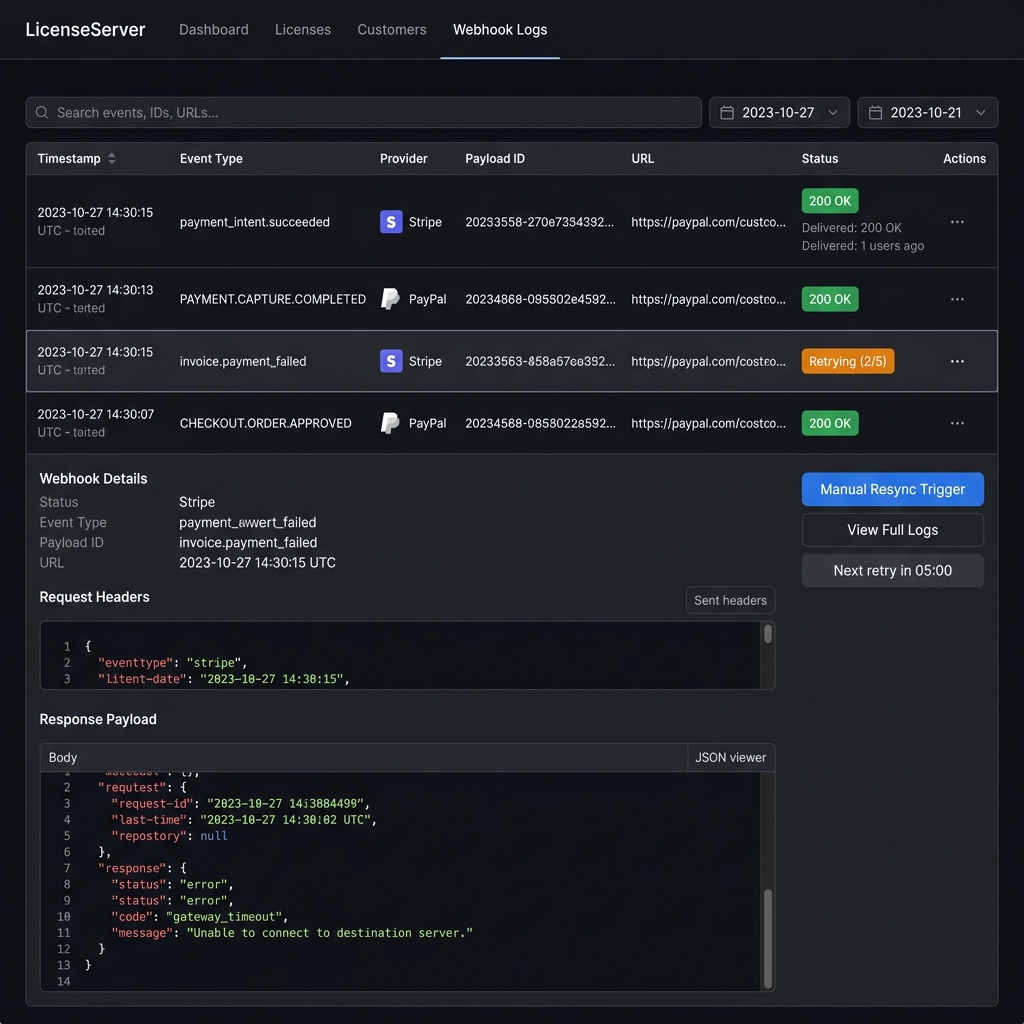Click the Next retry in 05:00 button

click(893, 570)
